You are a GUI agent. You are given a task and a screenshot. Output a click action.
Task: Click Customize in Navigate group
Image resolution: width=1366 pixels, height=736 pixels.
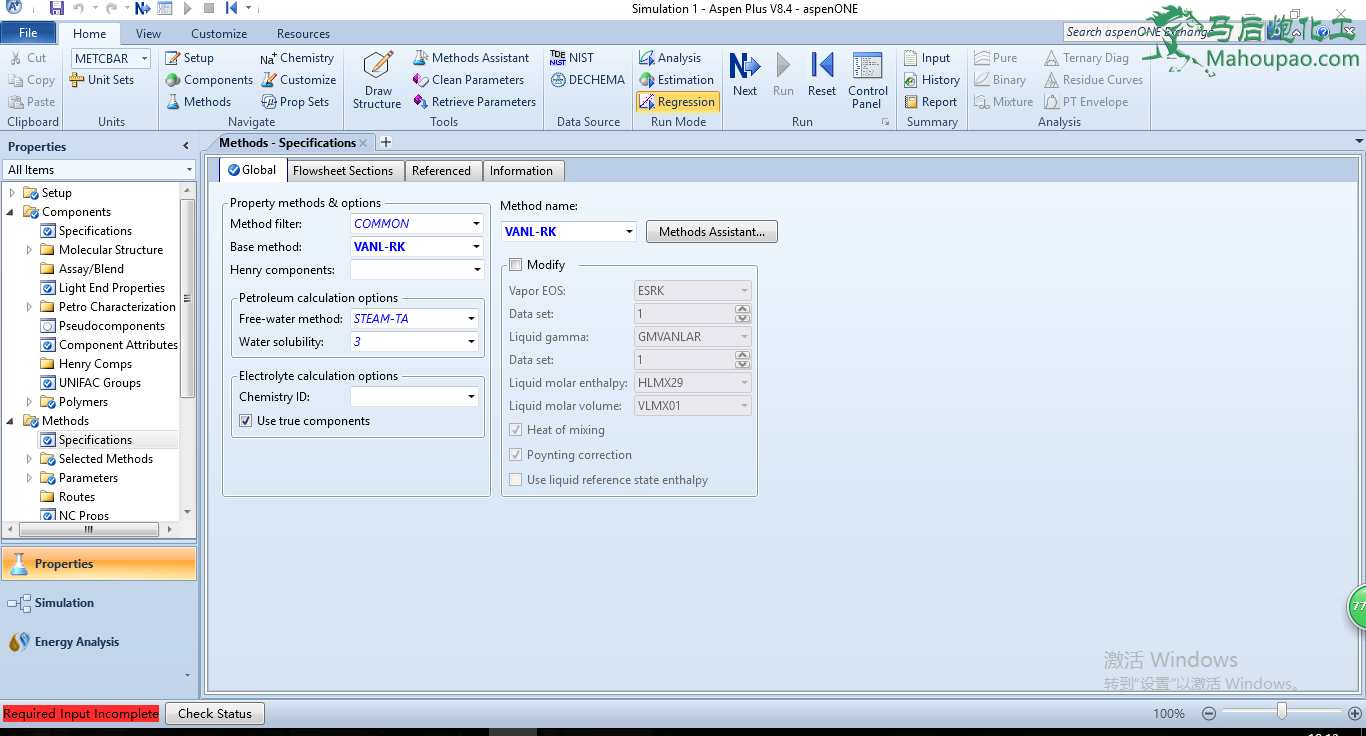298,80
